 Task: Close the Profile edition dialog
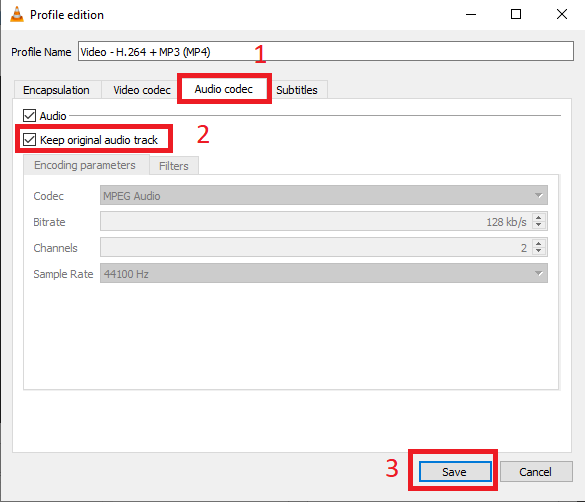click(x=561, y=15)
